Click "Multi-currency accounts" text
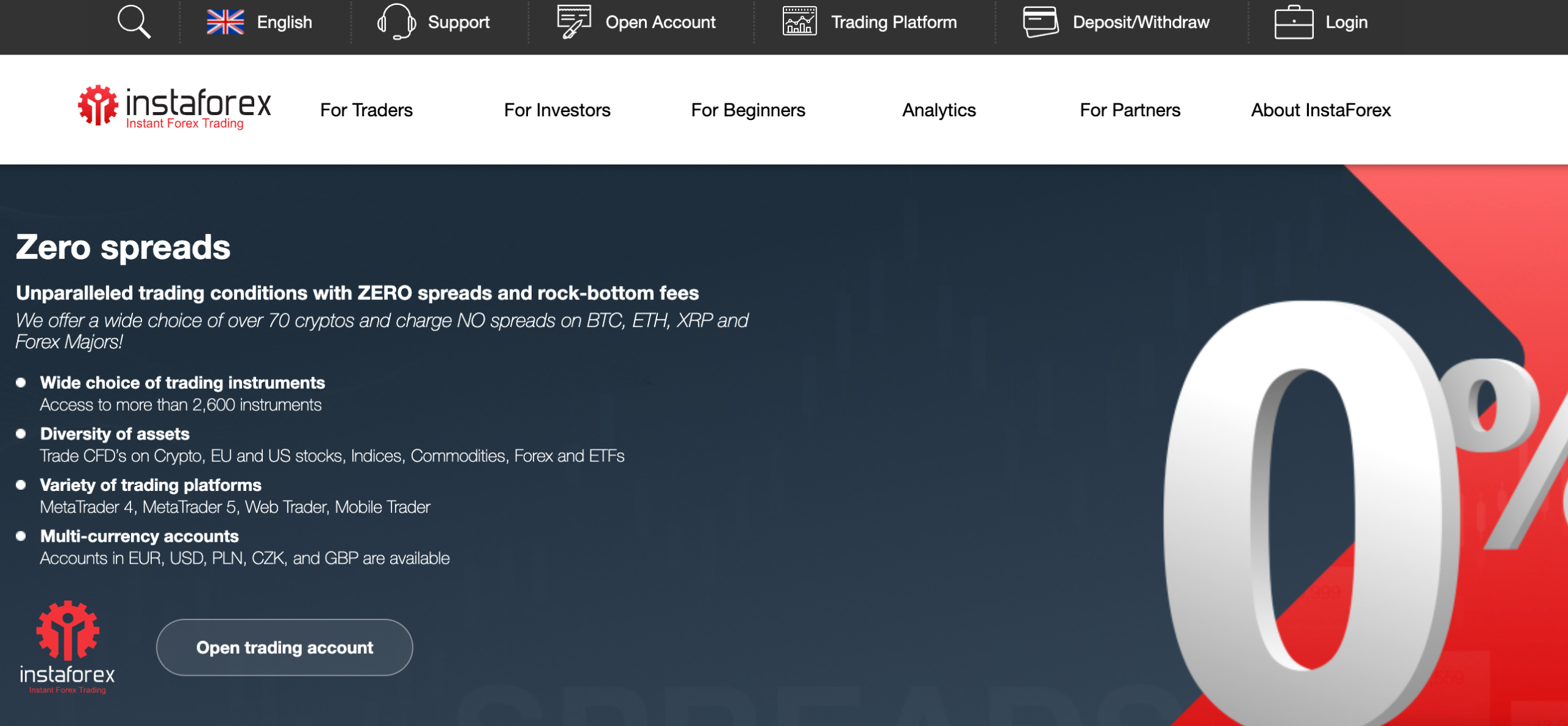The image size is (1568, 726). tap(139, 536)
